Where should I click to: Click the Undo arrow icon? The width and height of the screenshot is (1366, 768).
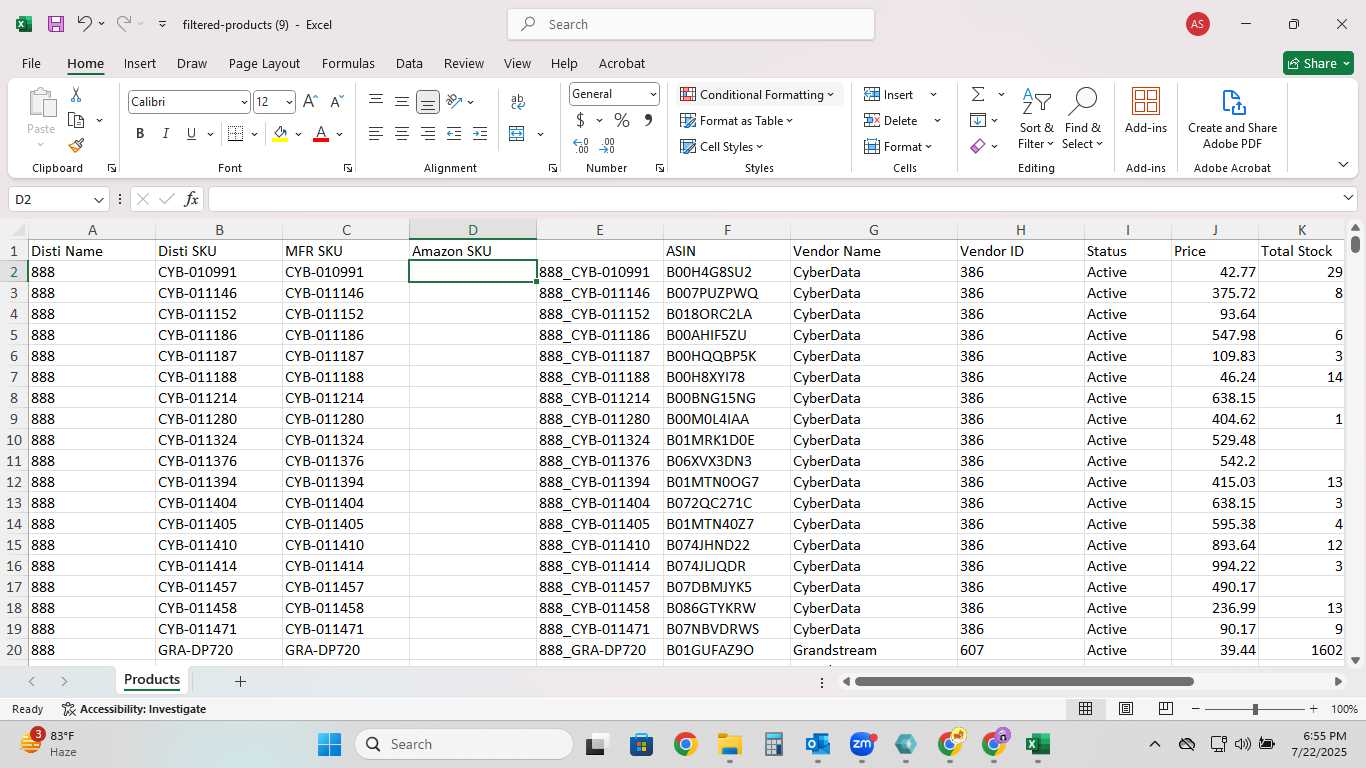pyautogui.click(x=85, y=23)
